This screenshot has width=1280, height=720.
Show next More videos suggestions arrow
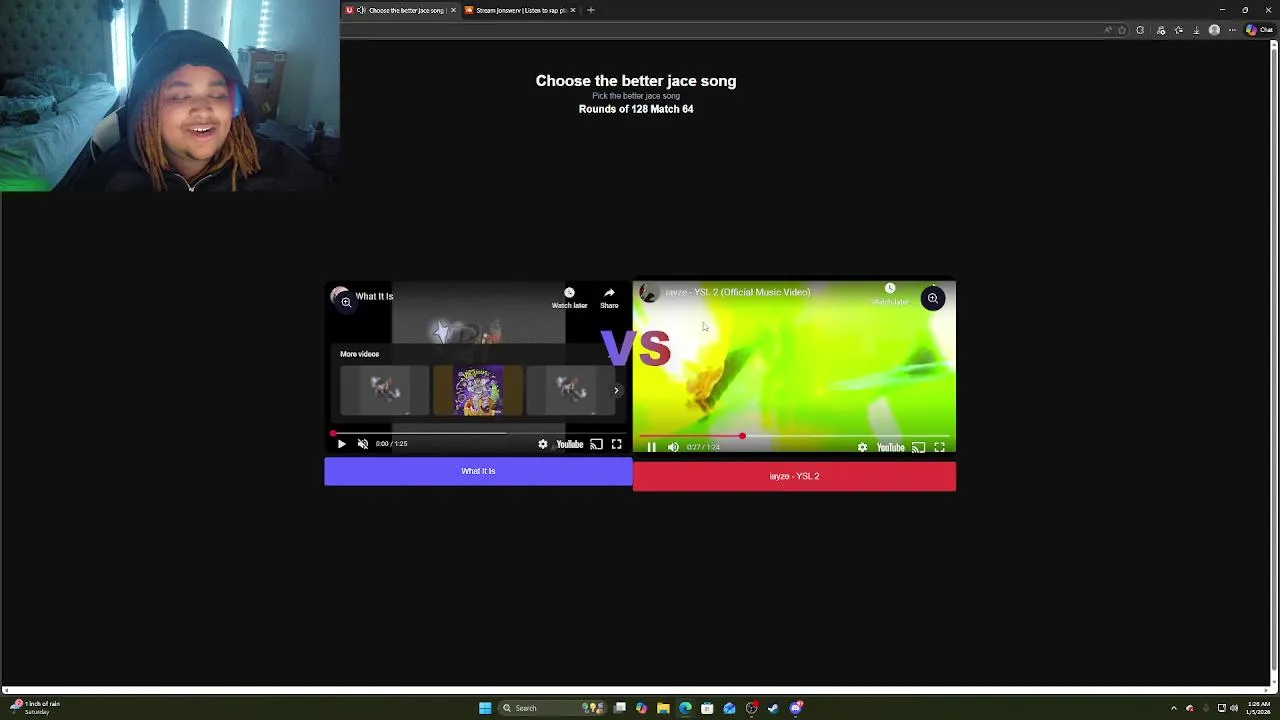click(x=616, y=390)
